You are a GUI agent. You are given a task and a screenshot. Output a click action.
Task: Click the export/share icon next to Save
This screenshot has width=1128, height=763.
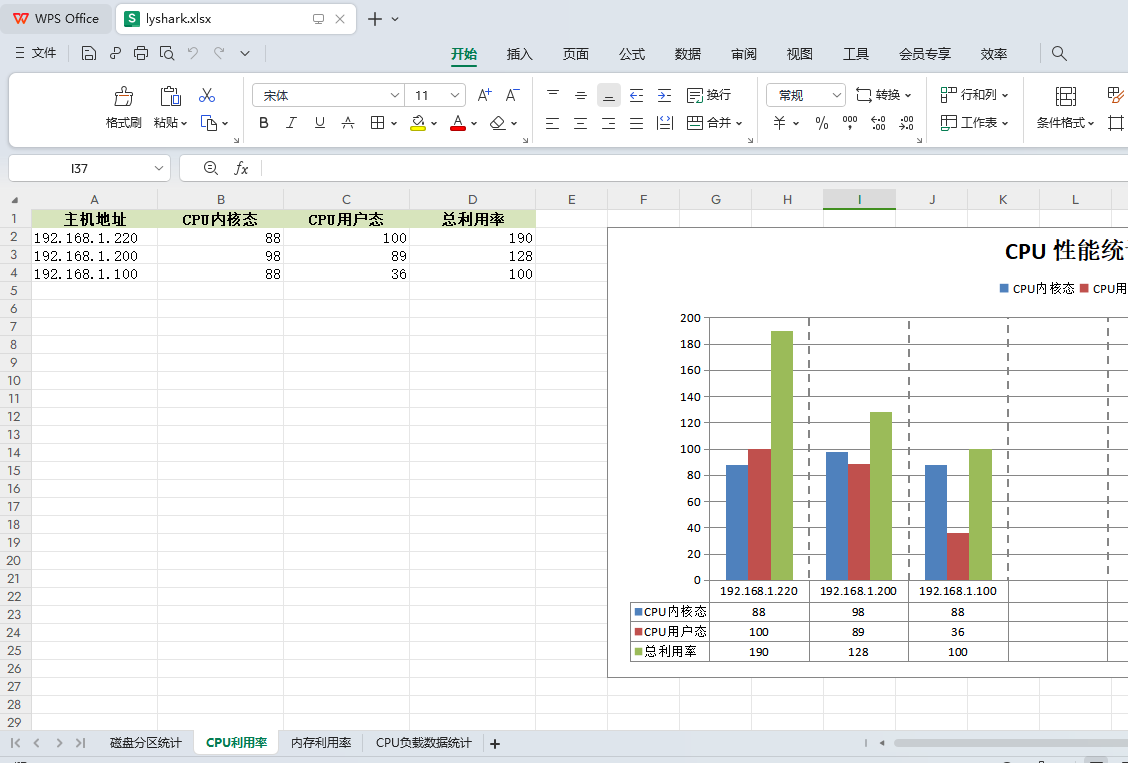[x=115, y=53]
